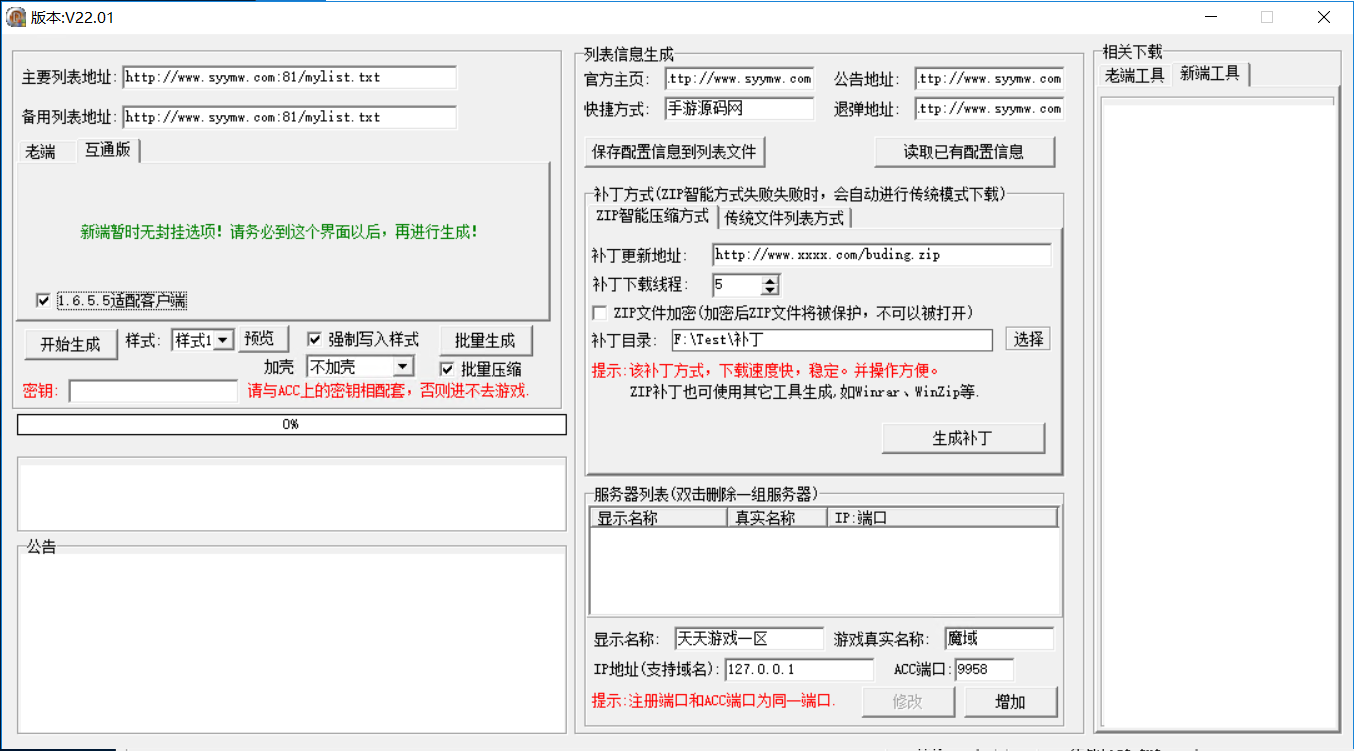Click the 密钥 input field
The height and width of the screenshot is (751, 1354).
click(153, 391)
